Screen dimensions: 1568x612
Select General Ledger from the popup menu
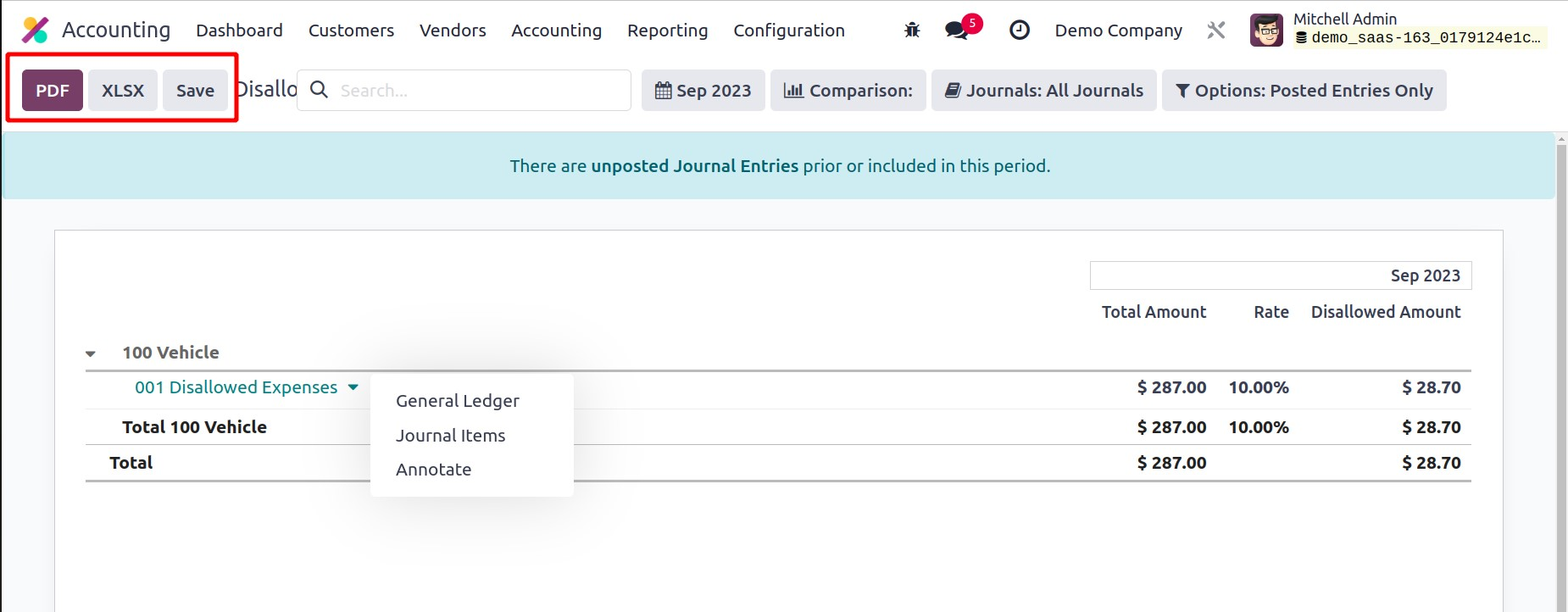pyautogui.click(x=457, y=401)
